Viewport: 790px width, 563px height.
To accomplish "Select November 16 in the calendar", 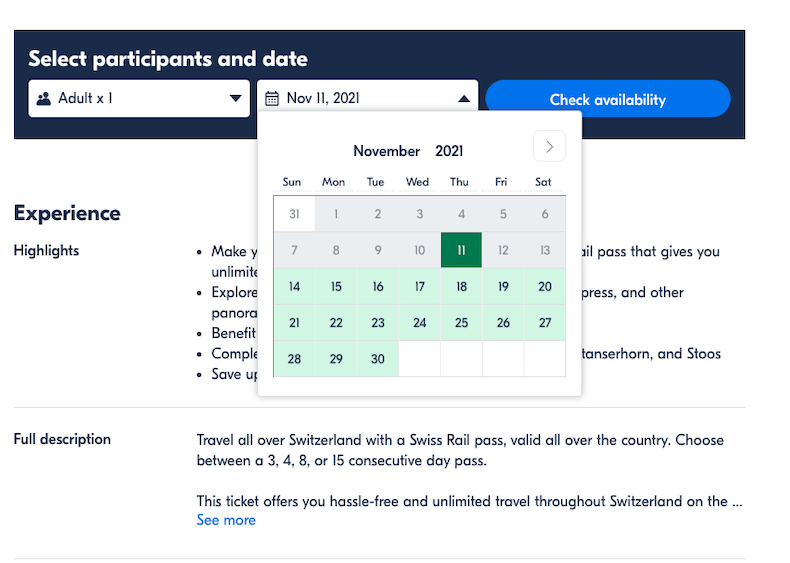I will point(377,286).
